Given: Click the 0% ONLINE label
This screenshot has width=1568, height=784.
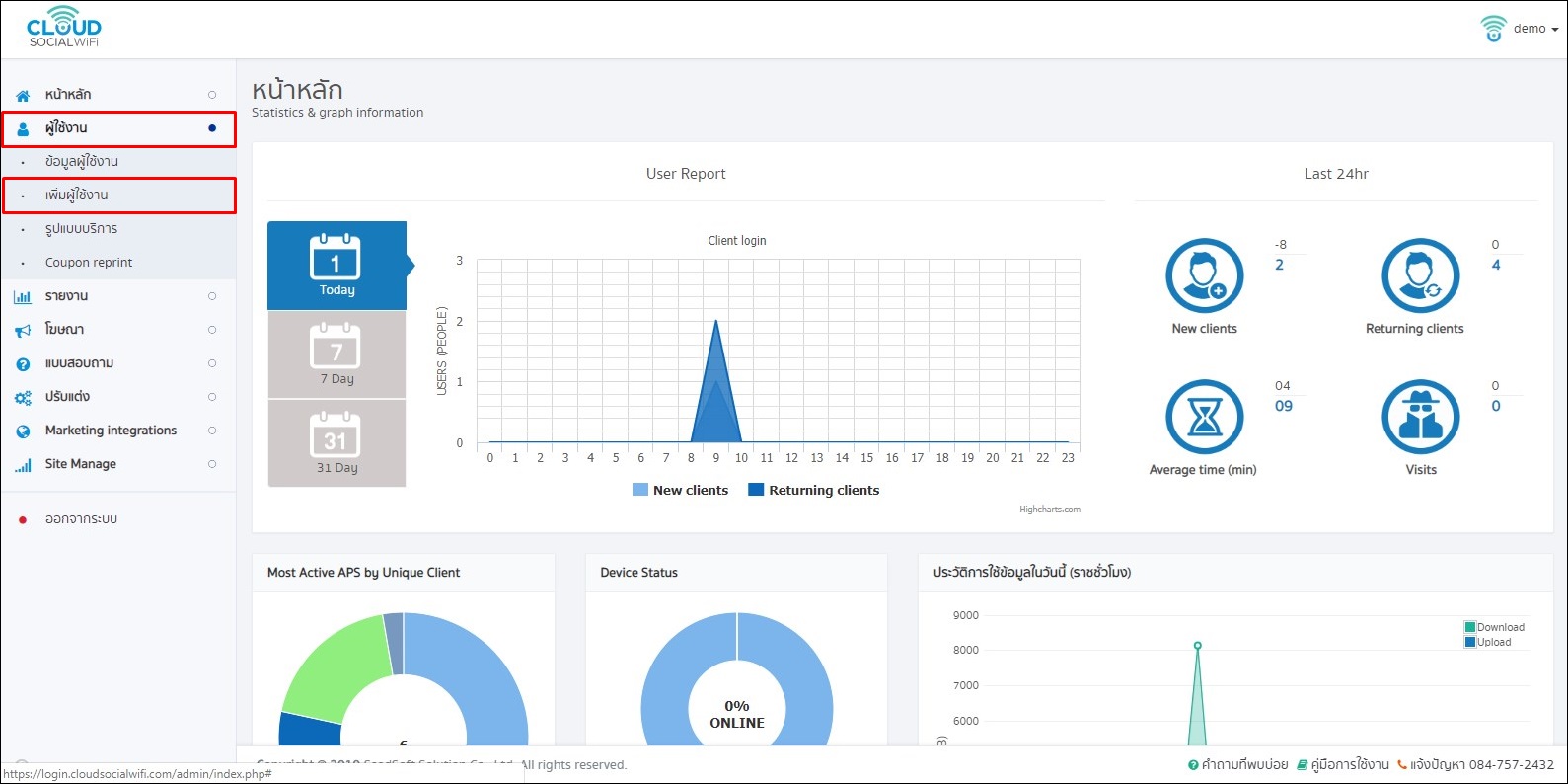Looking at the screenshot, I should [737, 714].
